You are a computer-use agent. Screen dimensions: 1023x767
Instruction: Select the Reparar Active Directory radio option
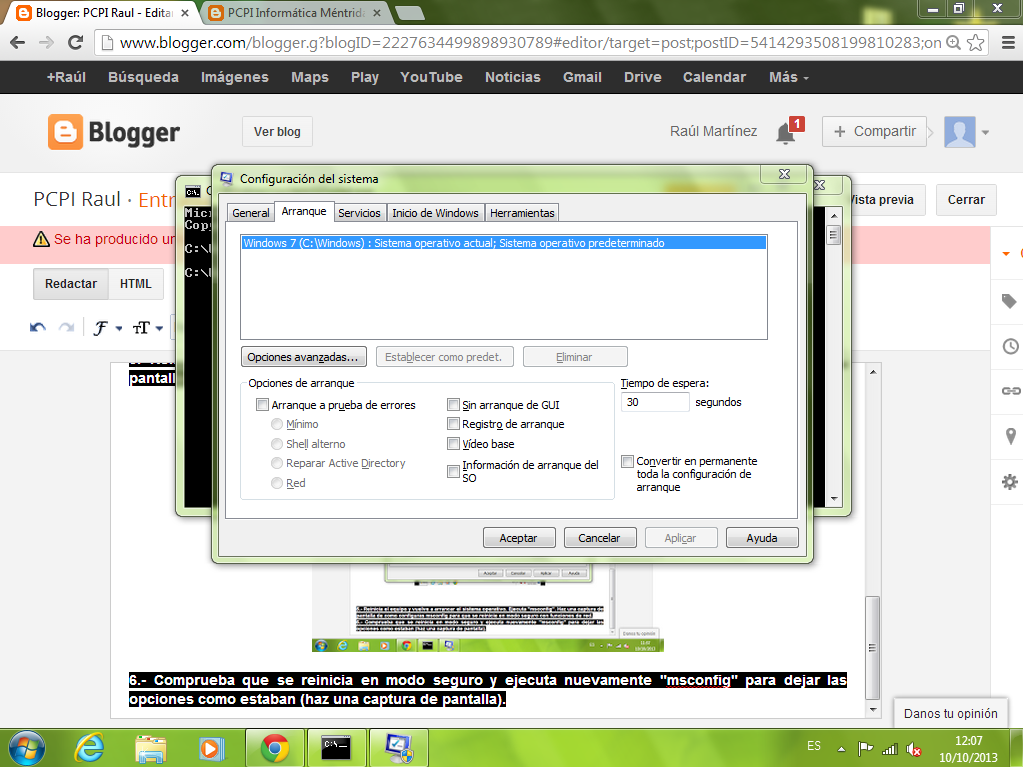pos(277,463)
